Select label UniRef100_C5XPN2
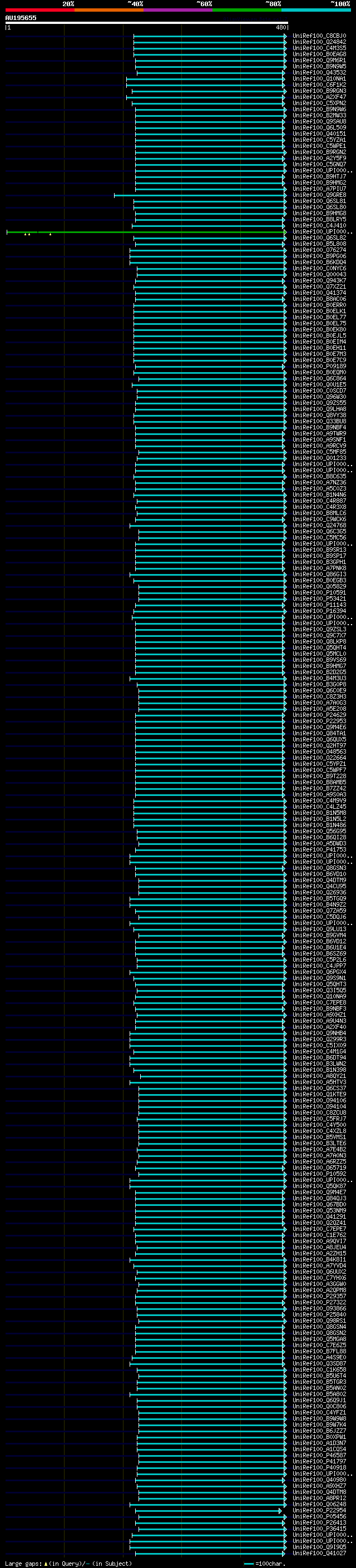This screenshot has width=356, height=1568. tap(319, 103)
